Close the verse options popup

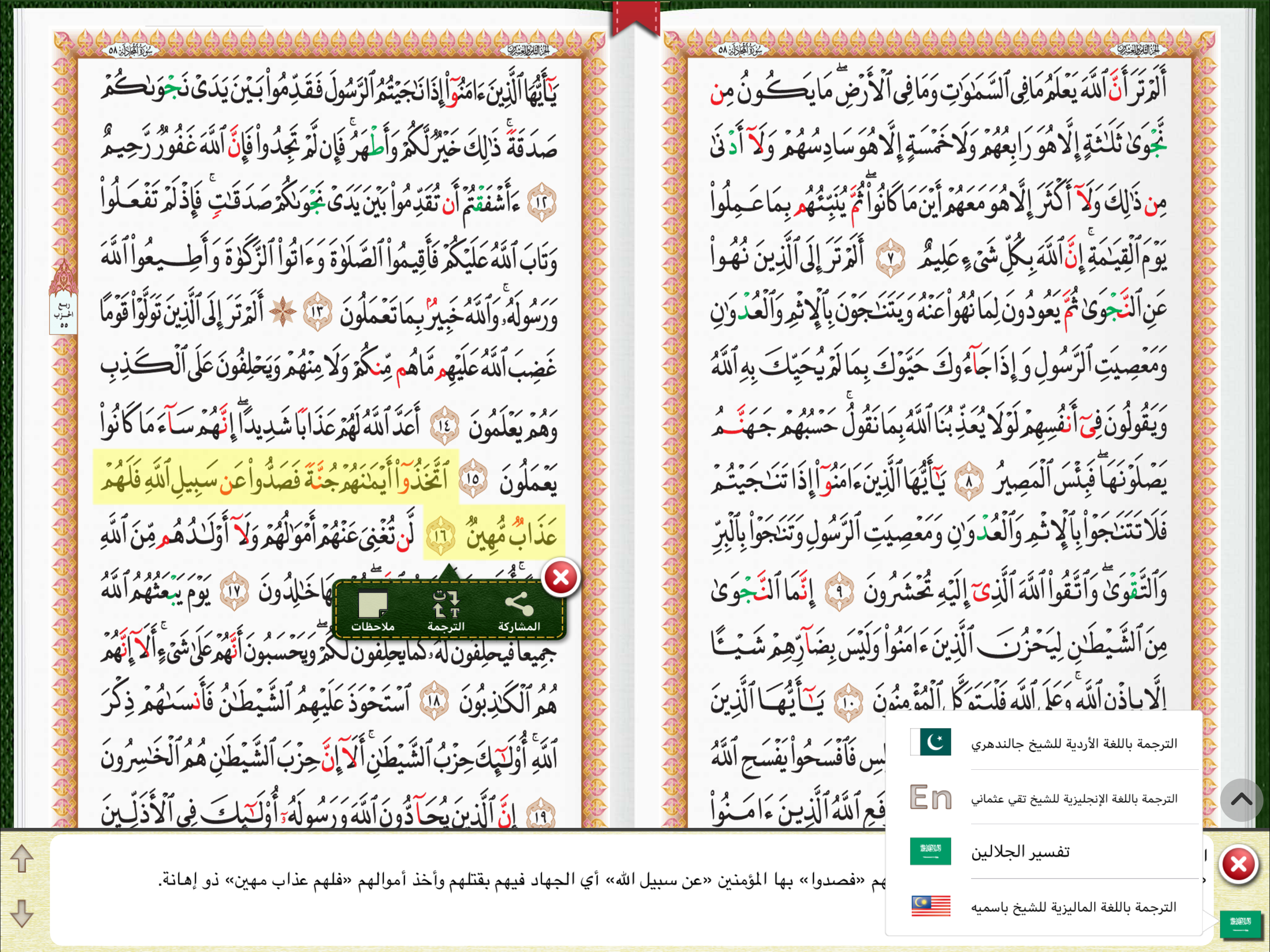(x=561, y=577)
